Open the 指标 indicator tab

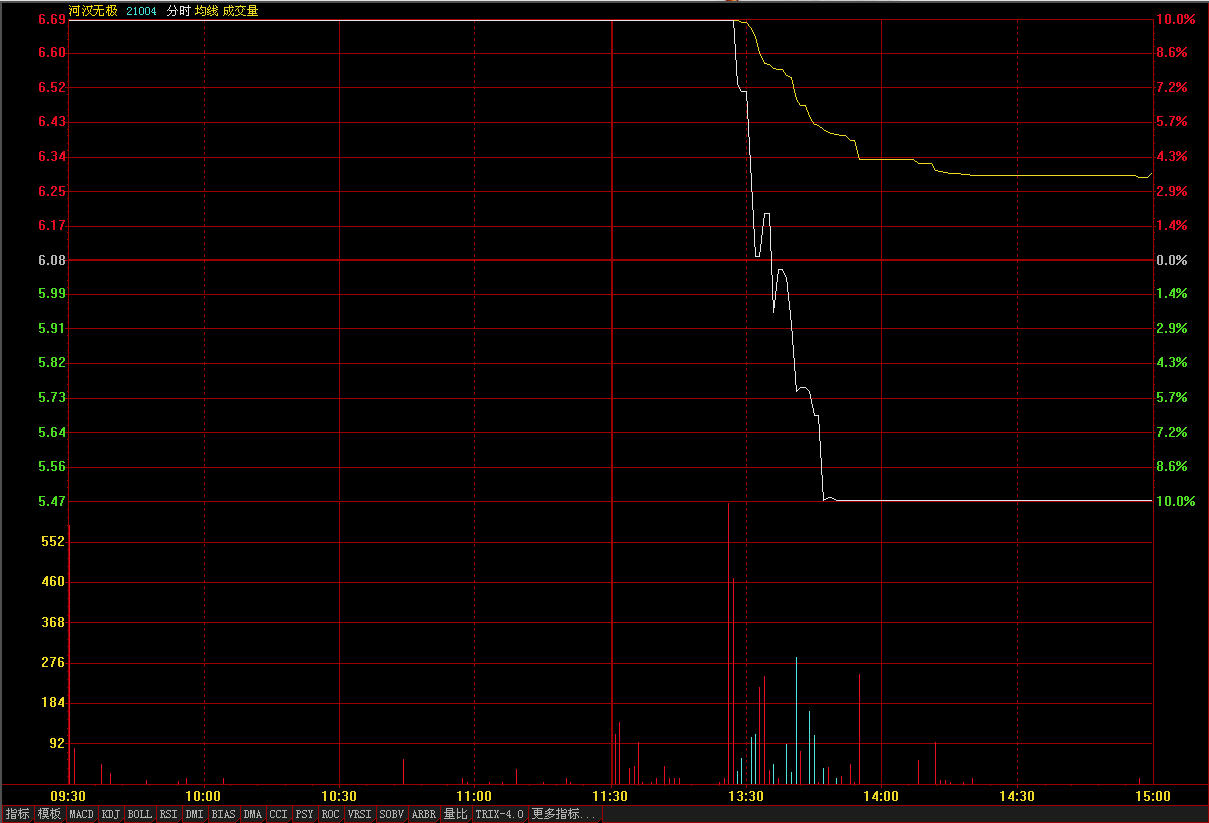pos(18,814)
